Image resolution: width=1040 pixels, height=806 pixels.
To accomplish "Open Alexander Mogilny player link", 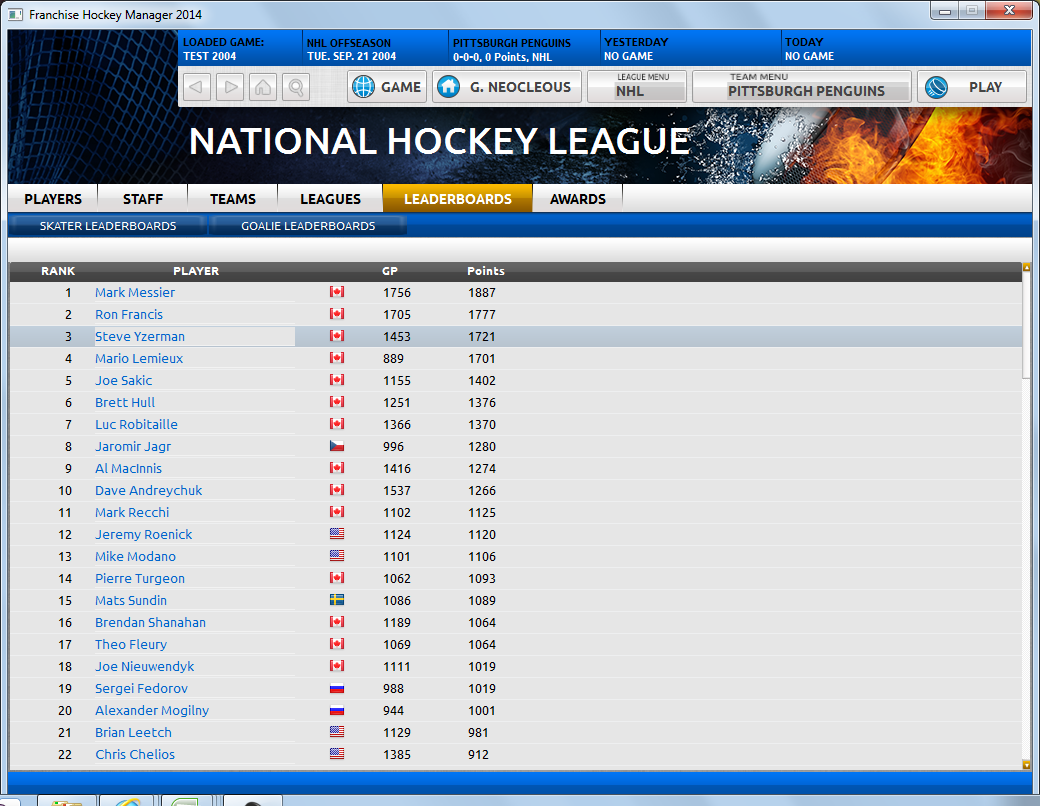I will tap(152, 710).
